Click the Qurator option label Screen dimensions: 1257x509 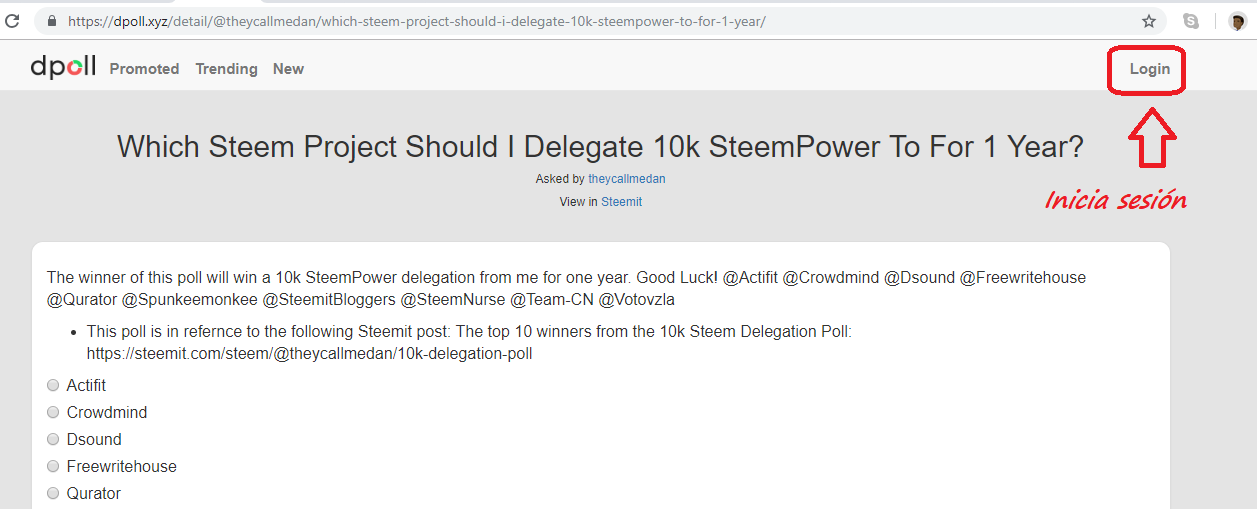click(x=94, y=493)
